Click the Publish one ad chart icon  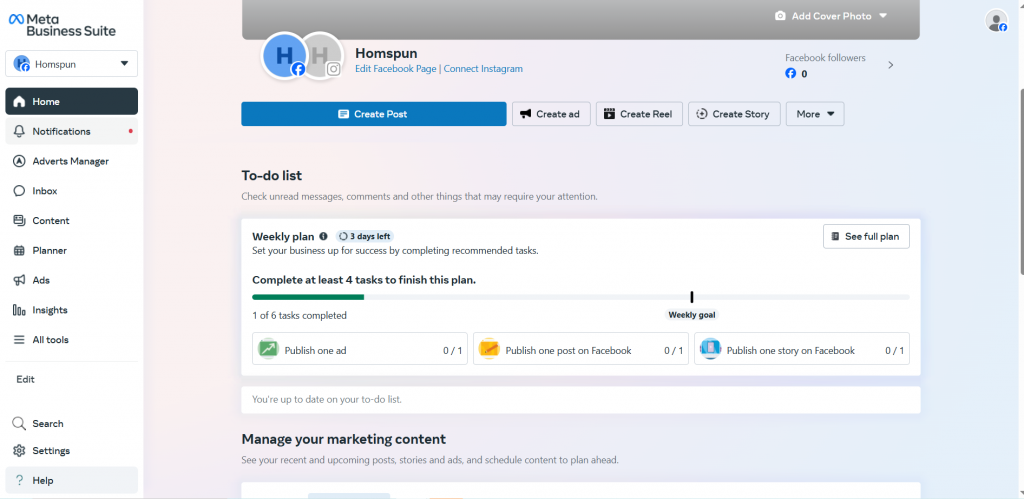tap(268, 349)
